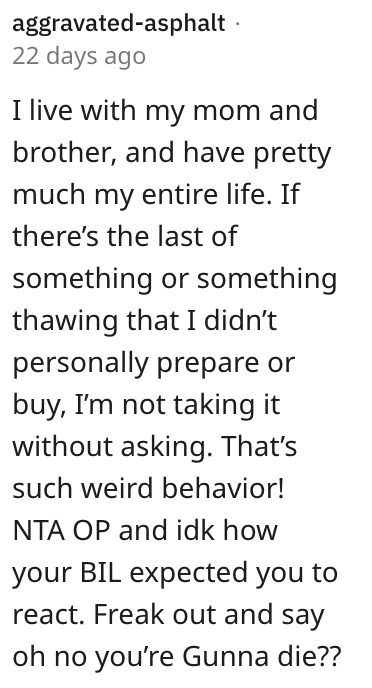Click the phrase "expected you to"
This screenshot has height=688, width=372.
point(234,574)
